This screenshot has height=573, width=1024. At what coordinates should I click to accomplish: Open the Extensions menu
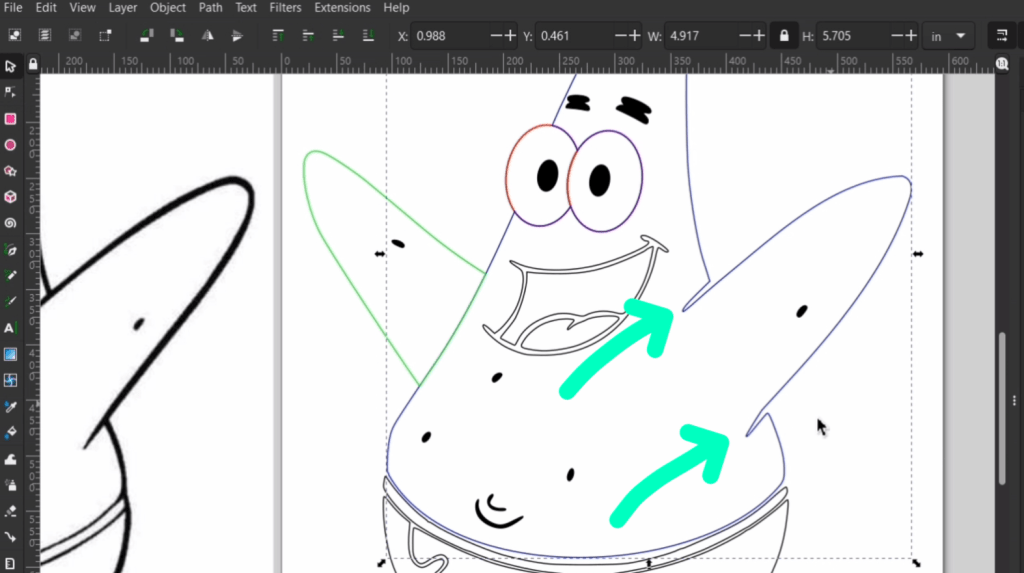pyautogui.click(x=341, y=8)
